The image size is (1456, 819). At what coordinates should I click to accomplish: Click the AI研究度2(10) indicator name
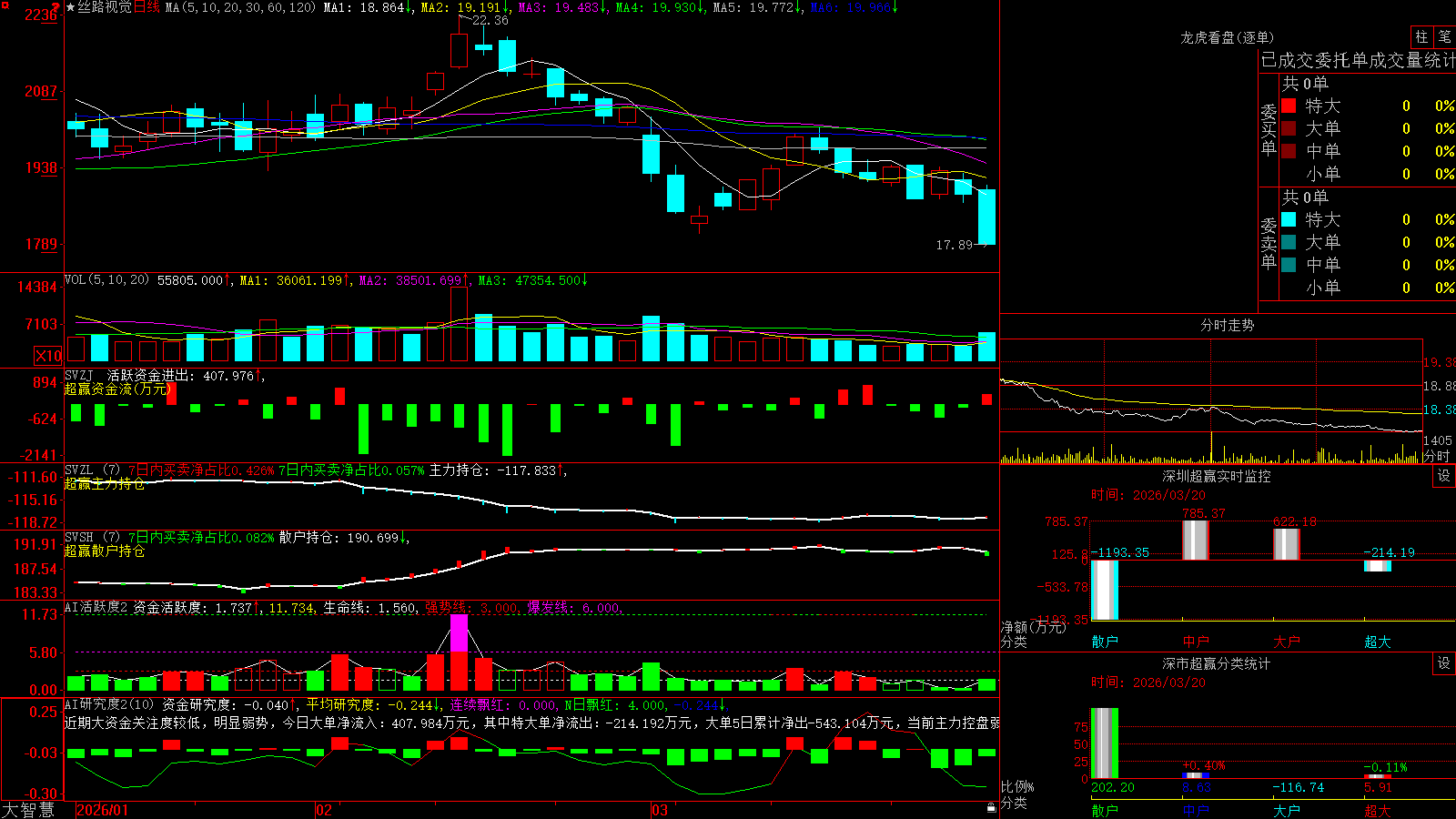(109, 704)
